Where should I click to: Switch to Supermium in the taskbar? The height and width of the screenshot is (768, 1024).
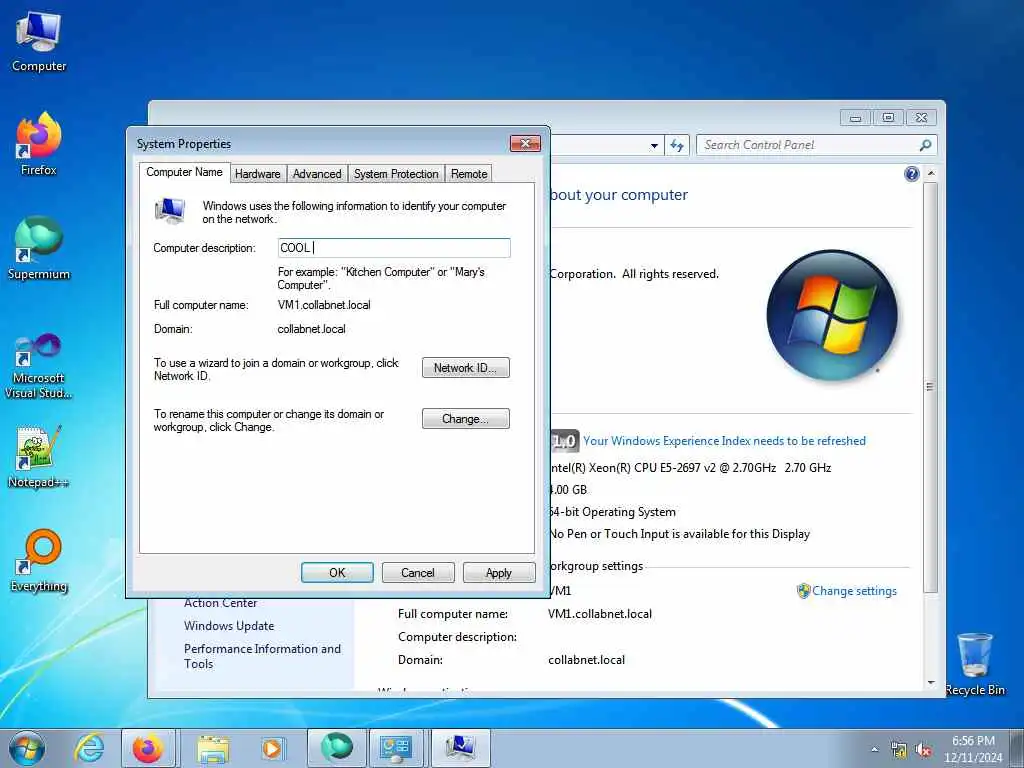tap(336, 748)
